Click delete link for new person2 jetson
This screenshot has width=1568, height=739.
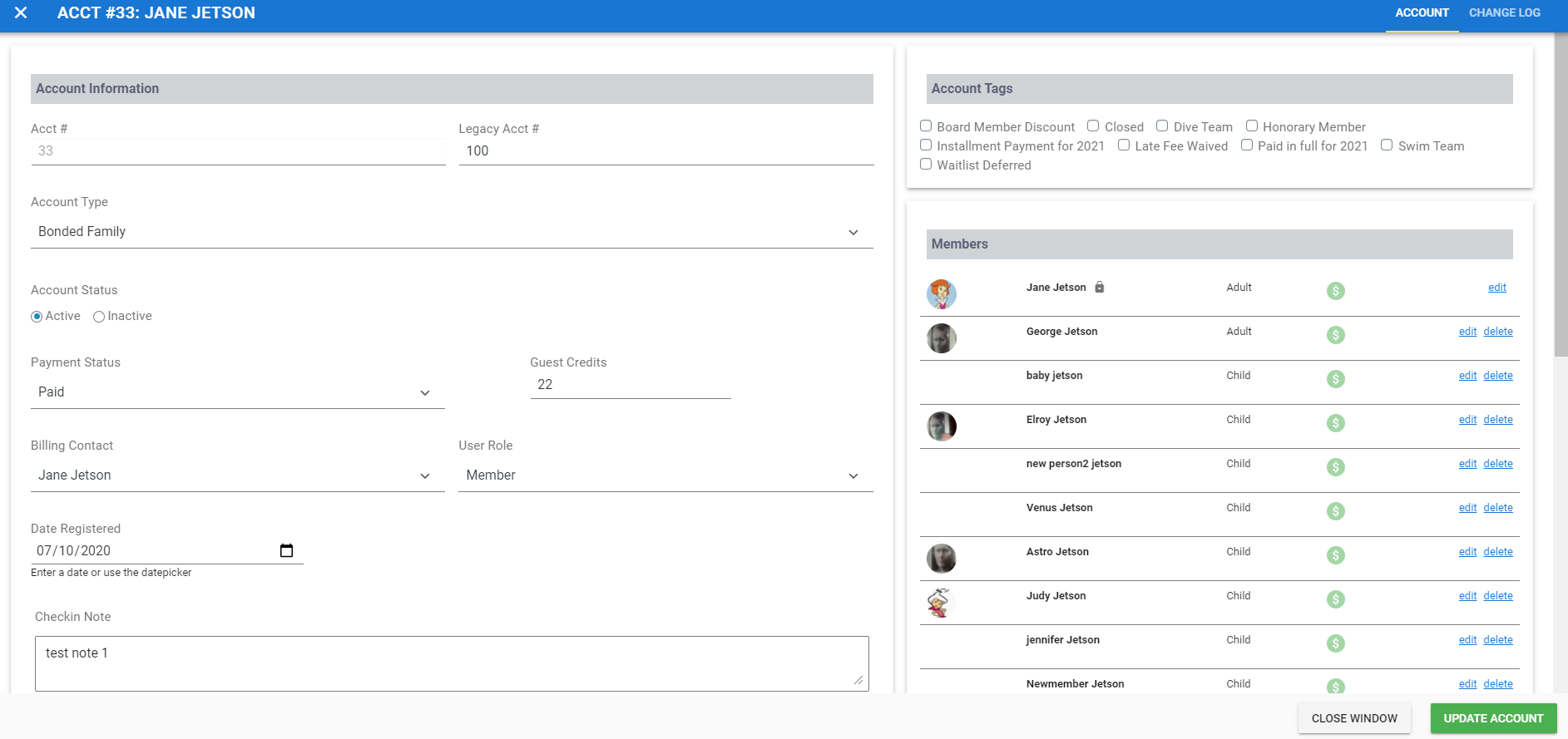[1498, 464]
